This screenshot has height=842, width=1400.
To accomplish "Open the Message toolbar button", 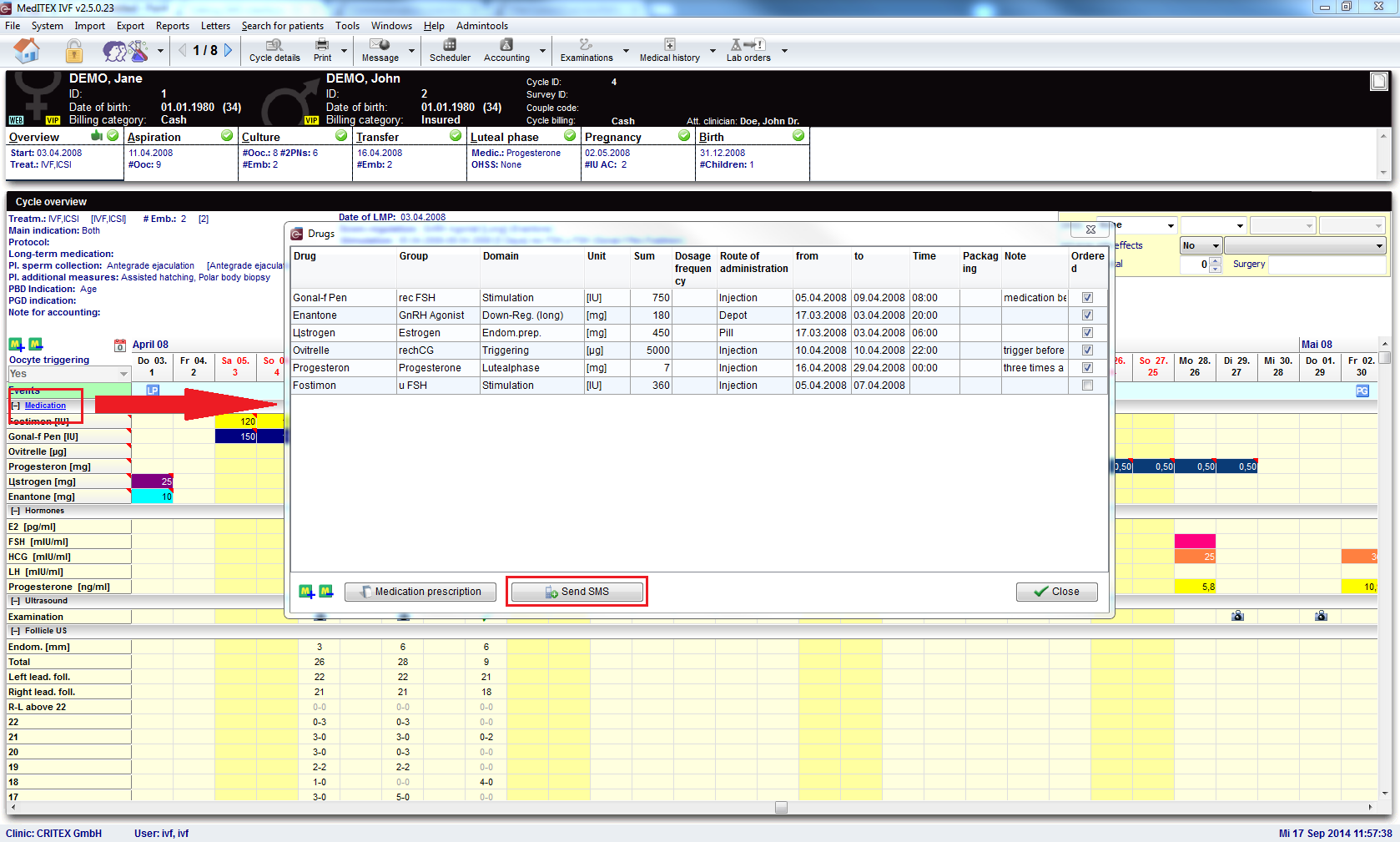I will [x=380, y=51].
